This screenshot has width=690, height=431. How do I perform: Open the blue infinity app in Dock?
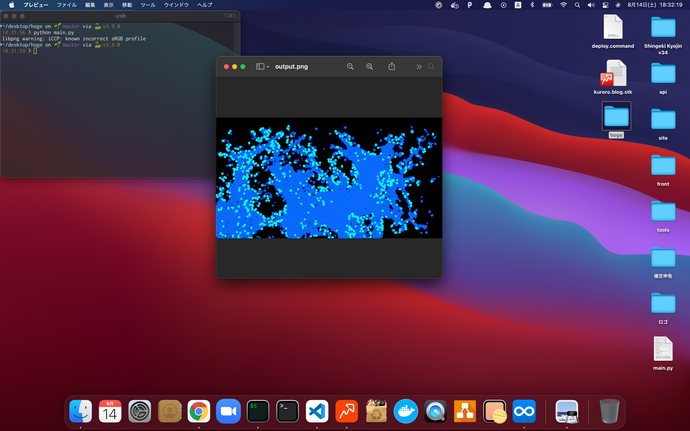point(524,411)
